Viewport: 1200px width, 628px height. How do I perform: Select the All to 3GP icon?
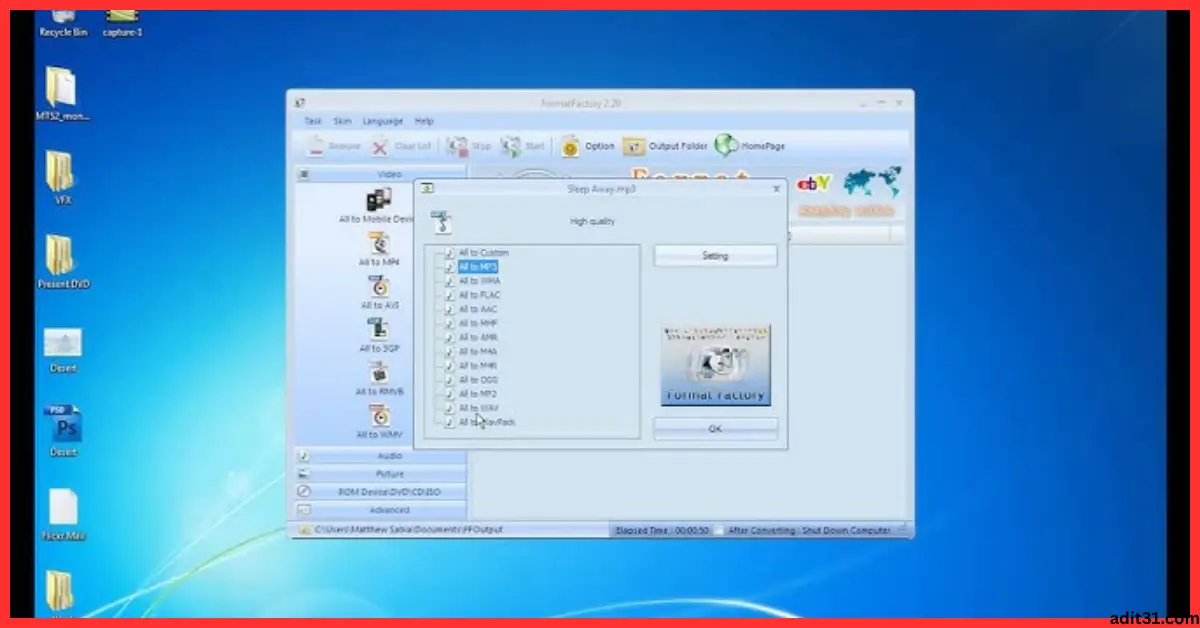(x=379, y=329)
